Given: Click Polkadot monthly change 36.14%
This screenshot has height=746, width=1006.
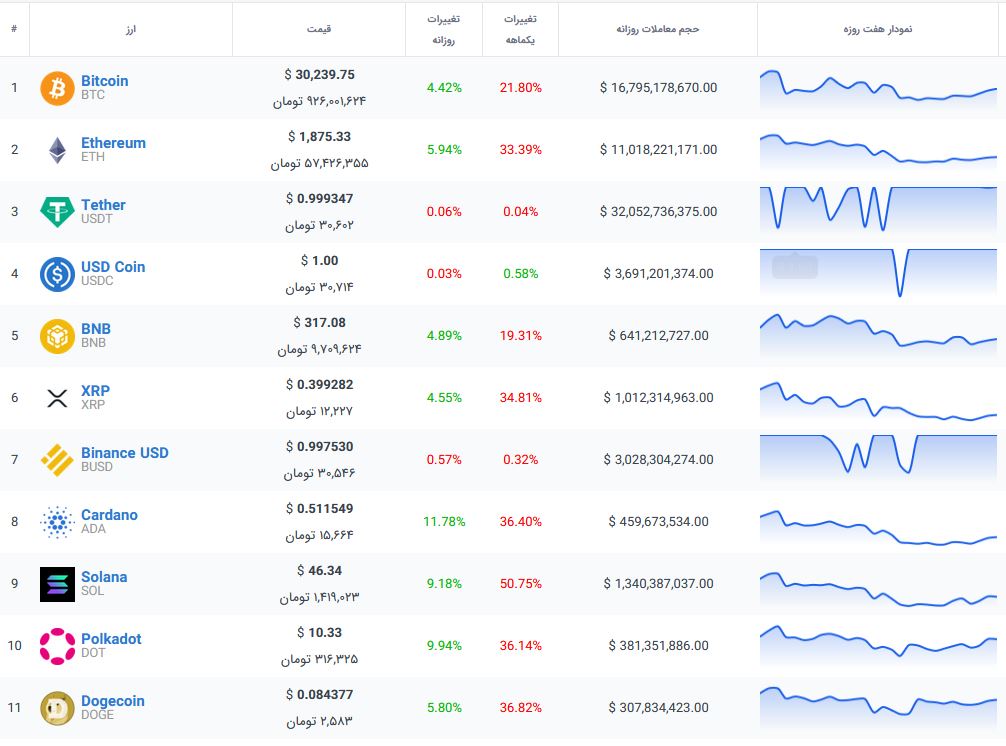Looking at the screenshot, I should 520,646.
